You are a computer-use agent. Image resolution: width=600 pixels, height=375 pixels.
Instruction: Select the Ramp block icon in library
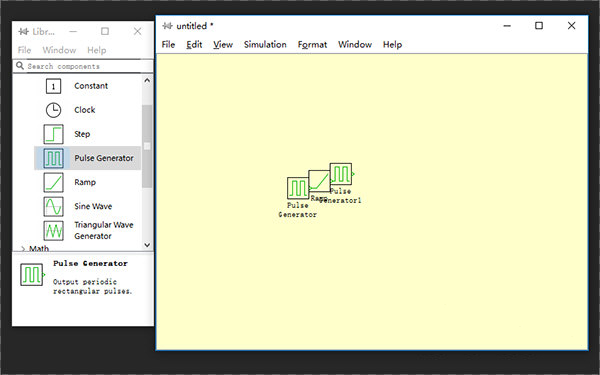pos(53,182)
